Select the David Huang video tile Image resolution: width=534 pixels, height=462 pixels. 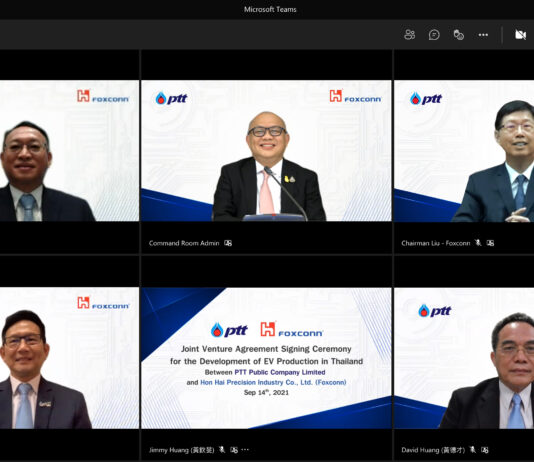[464, 358]
